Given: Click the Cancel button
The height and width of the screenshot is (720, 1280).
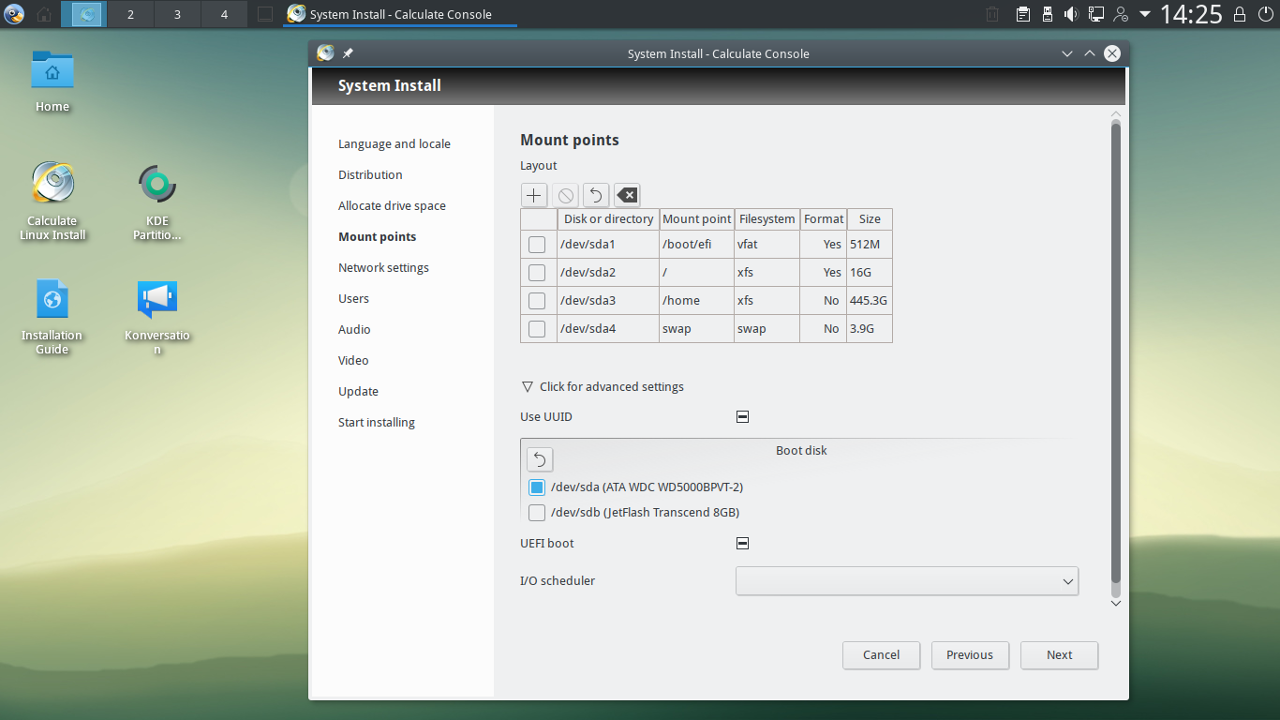Looking at the screenshot, I should pos(881,655).
